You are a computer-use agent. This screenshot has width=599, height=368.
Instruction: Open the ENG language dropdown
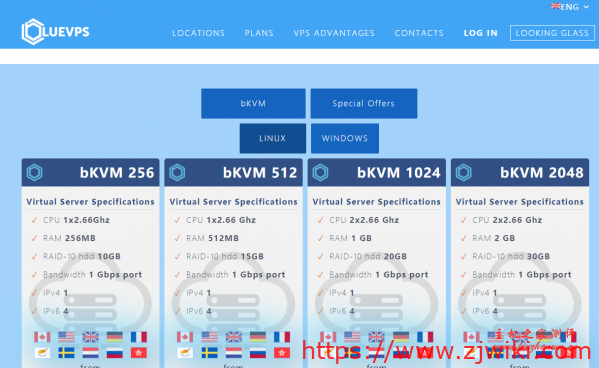[x=574, y=7]
